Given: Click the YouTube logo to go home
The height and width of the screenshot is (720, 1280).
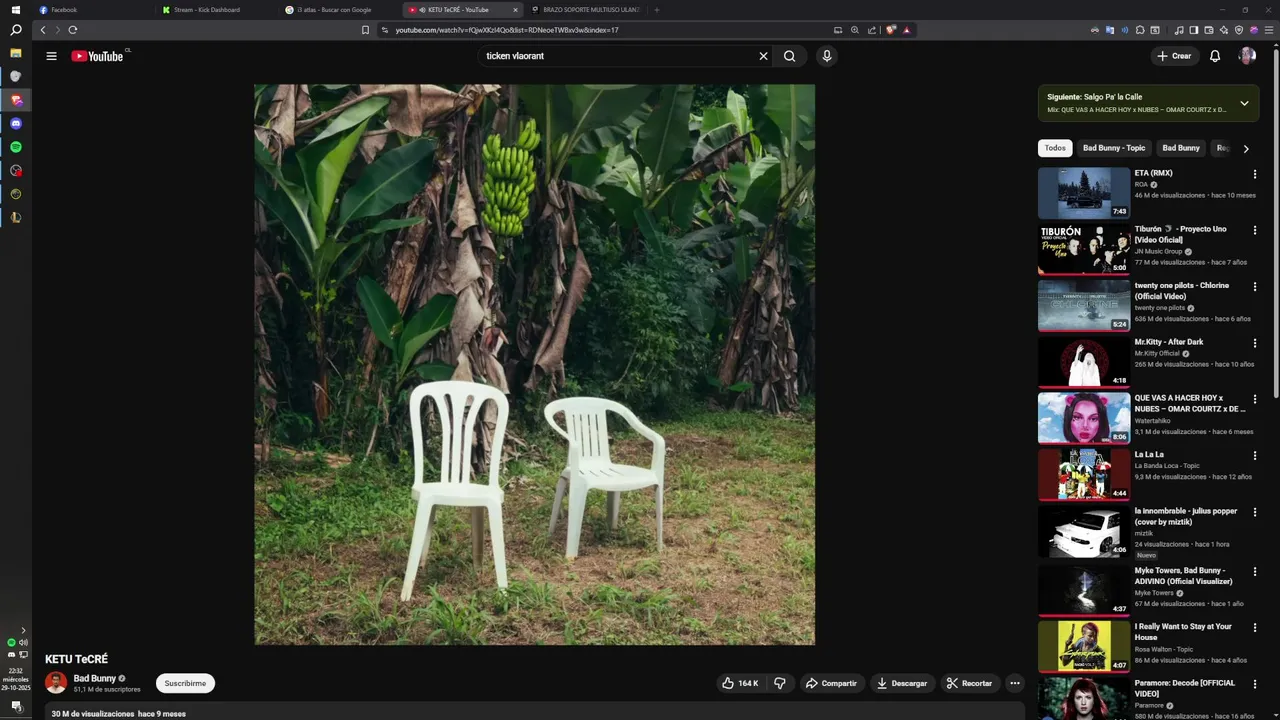Looking at the screenshot, I should pos(97,56).
